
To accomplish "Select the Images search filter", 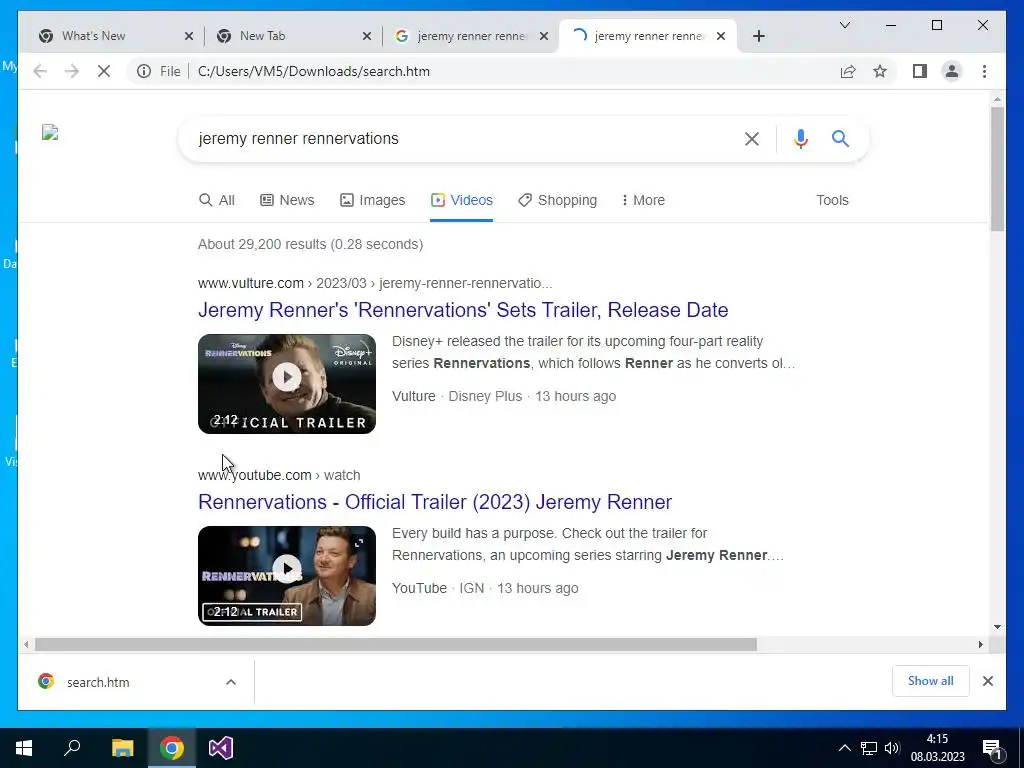I will pyautogui.click(x=372, y=200).
